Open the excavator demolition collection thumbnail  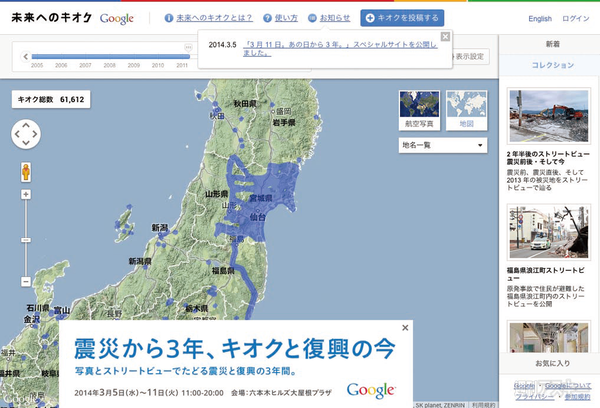(x=549, y=116)
